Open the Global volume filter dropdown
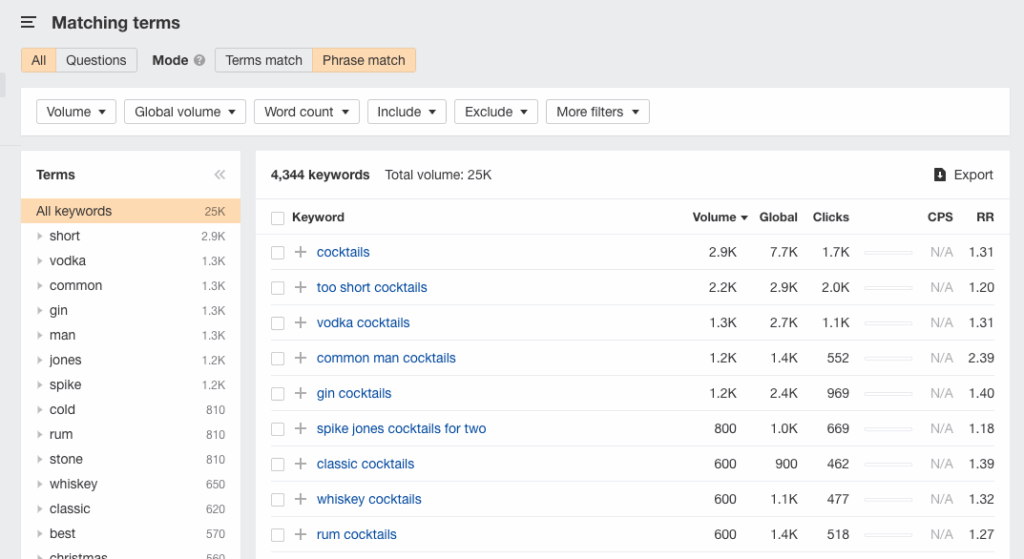This screenshot has width=1024, height=559. 185,112
